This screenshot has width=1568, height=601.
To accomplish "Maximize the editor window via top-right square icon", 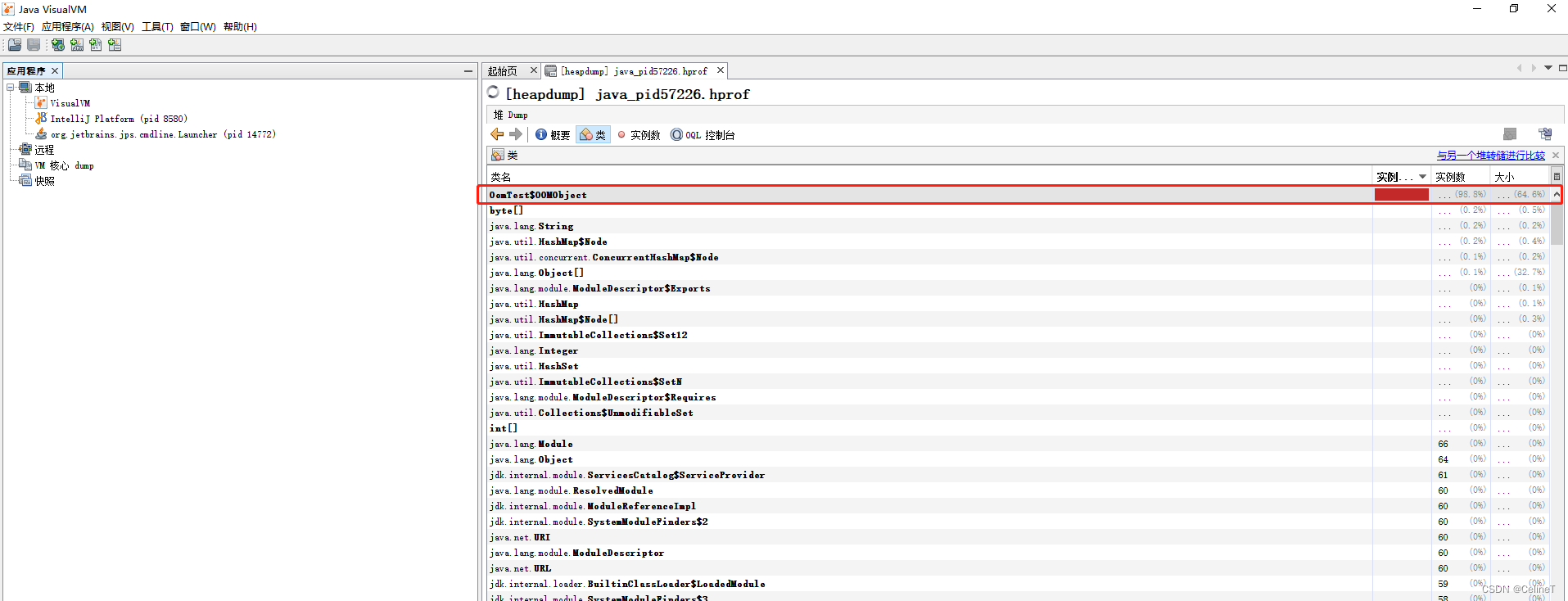I will pyautogui.click(x=1562, y=68).
